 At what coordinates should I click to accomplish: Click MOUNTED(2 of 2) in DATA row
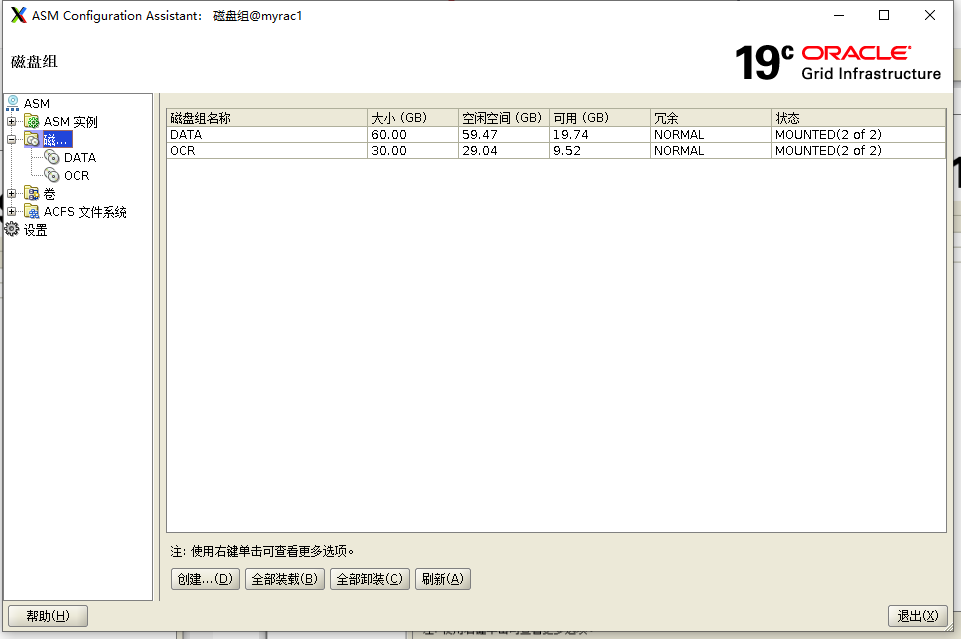(x=858, y=134)
